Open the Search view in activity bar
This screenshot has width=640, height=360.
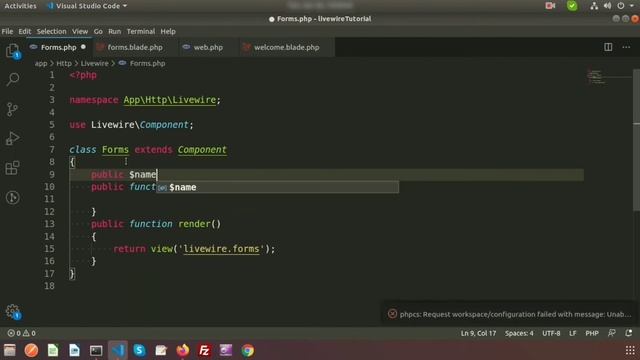(13, 79)
